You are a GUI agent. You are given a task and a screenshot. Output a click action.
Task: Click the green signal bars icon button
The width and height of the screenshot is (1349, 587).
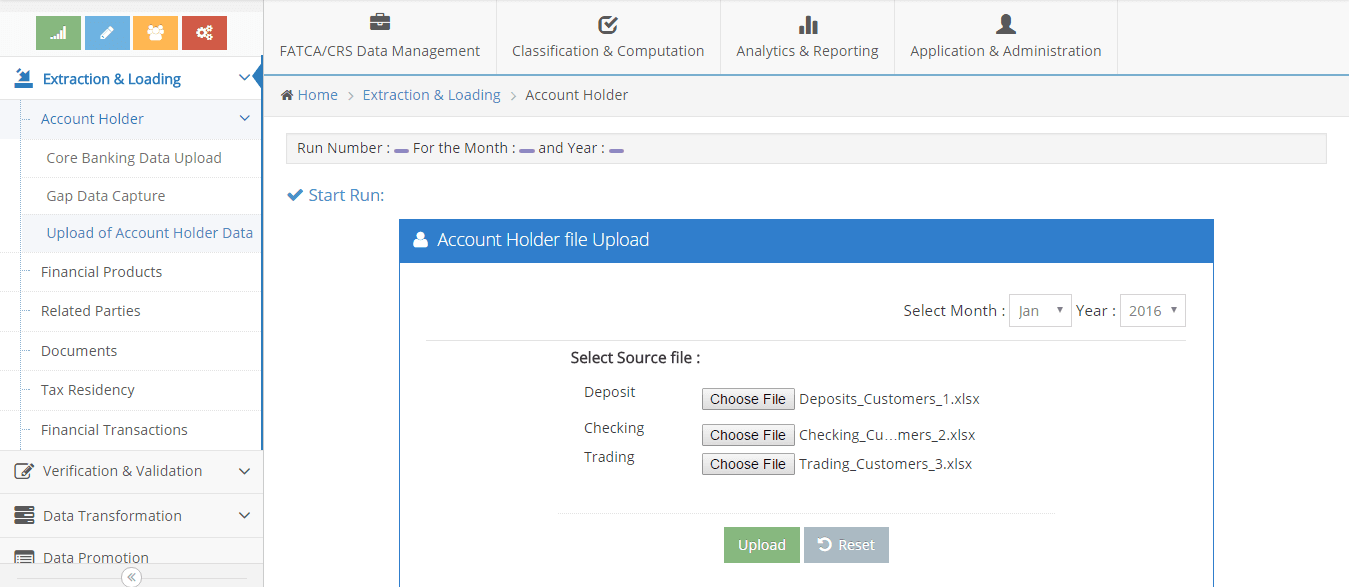click(x=58, y=33)
